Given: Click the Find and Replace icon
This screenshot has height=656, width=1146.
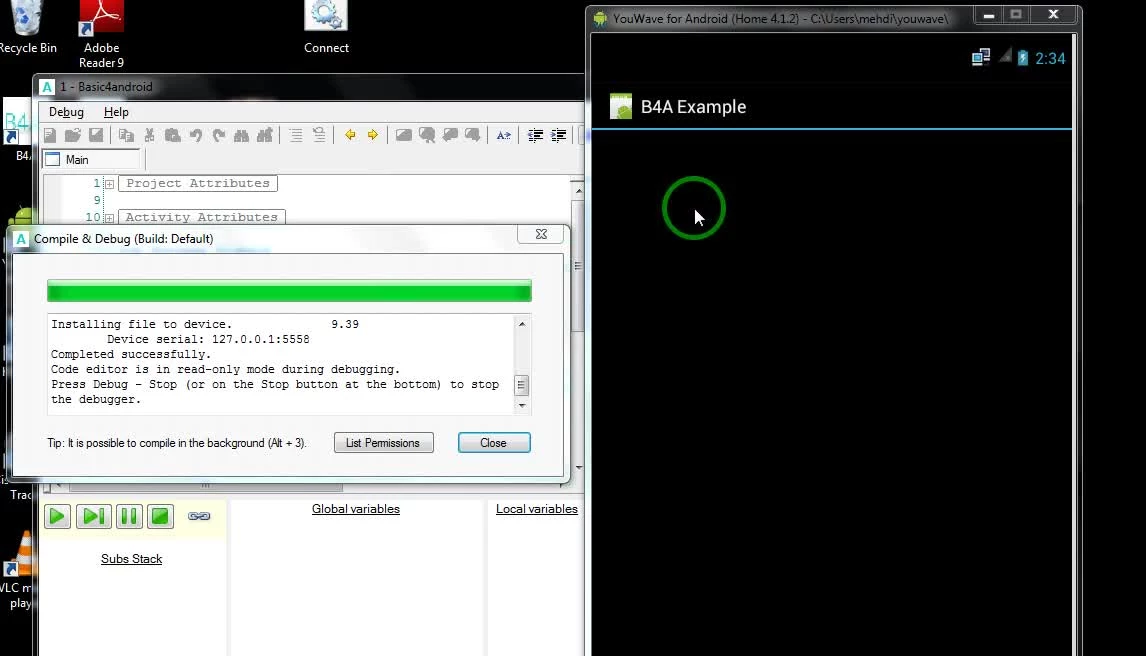Looking at the screenshot, I should coord(265,135).
